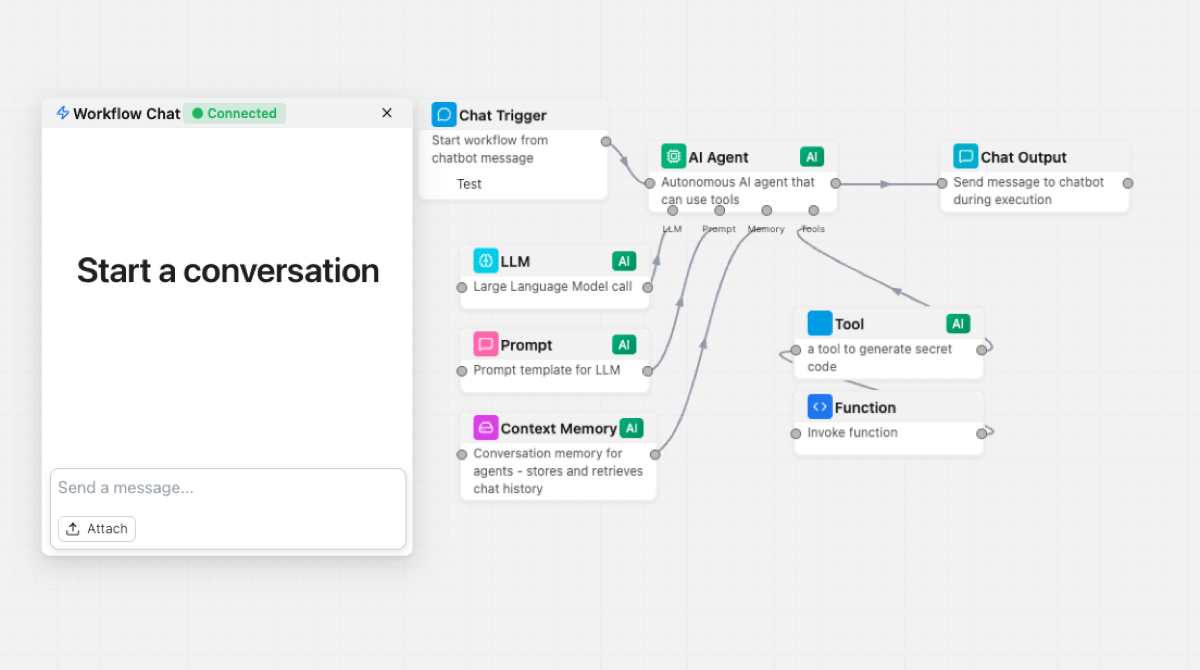Click the LLM node globe icon
Screen dimensions: 1200x670
coord(486,260)
